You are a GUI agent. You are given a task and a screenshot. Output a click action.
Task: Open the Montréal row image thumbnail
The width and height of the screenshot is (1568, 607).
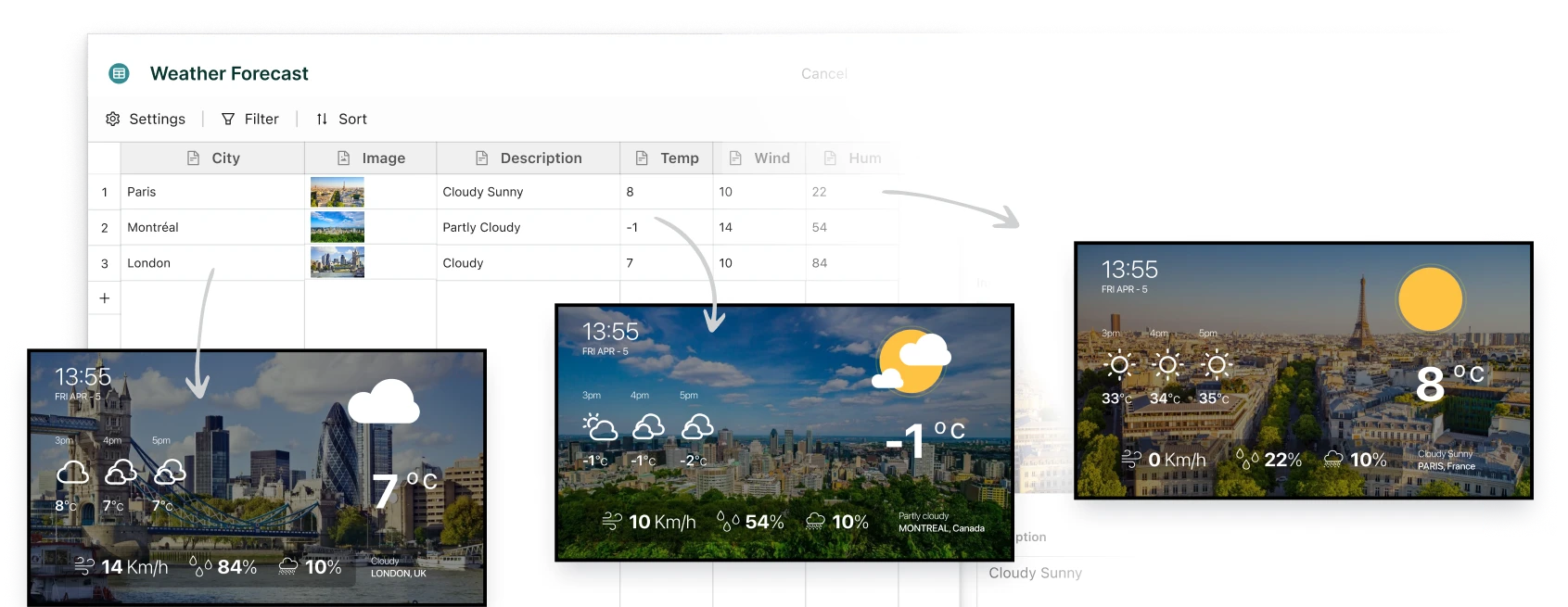point(338,227)
